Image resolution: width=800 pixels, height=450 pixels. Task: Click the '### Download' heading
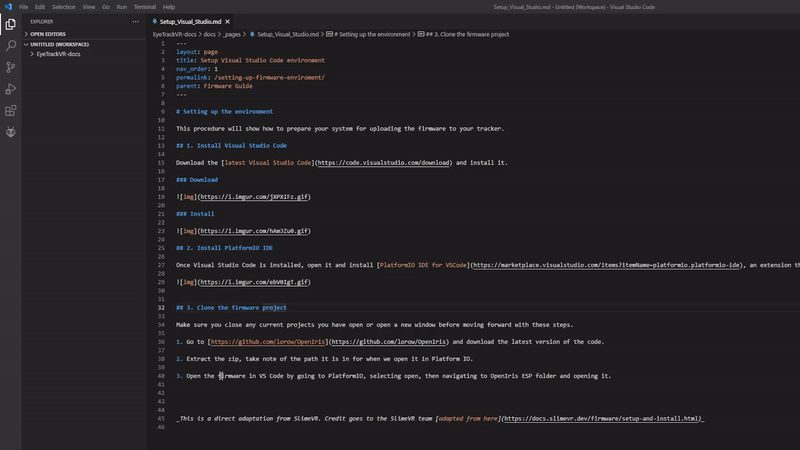click(x=197, y=180)
